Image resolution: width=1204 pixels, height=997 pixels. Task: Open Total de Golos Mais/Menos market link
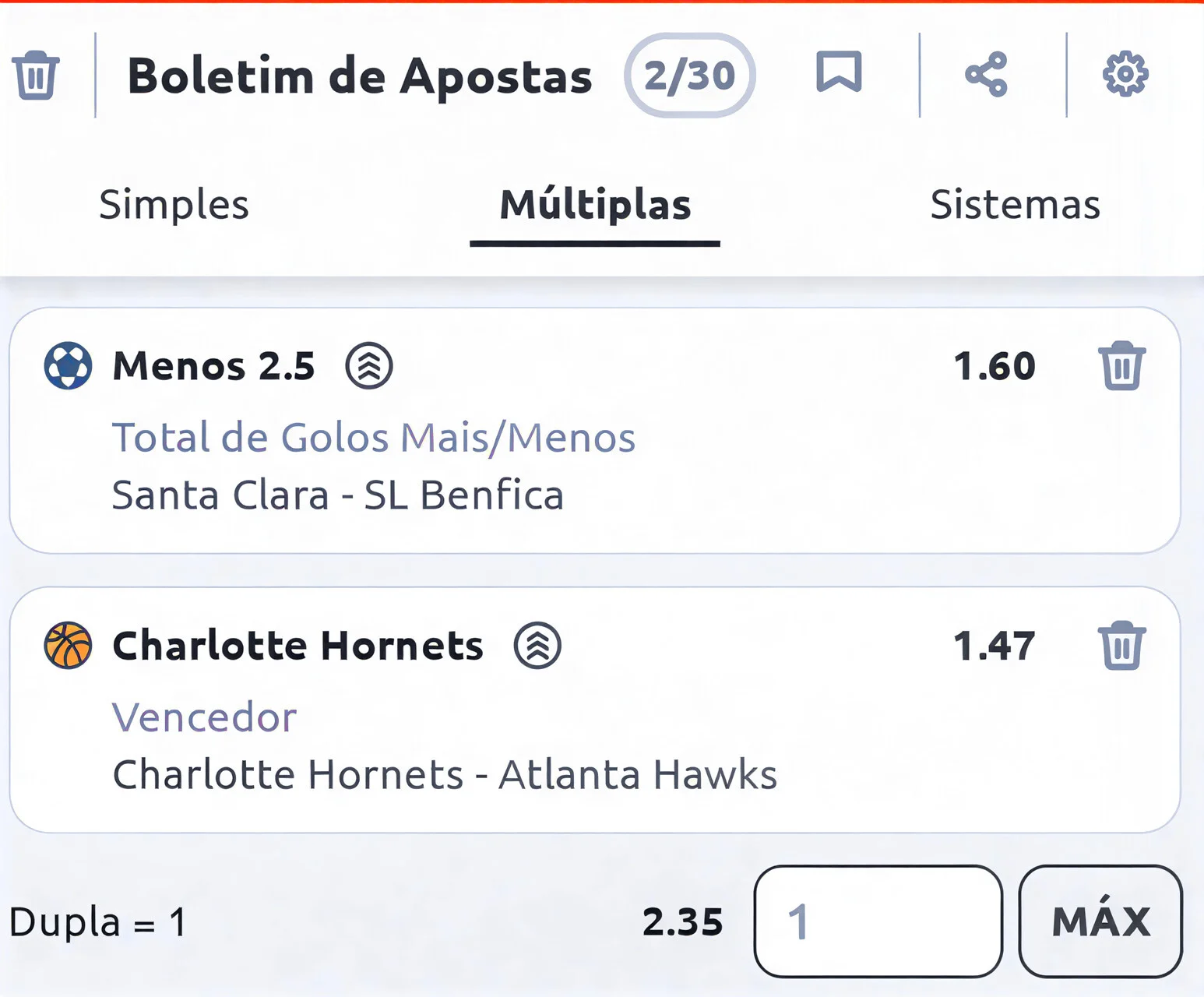[x=374, y=438]
